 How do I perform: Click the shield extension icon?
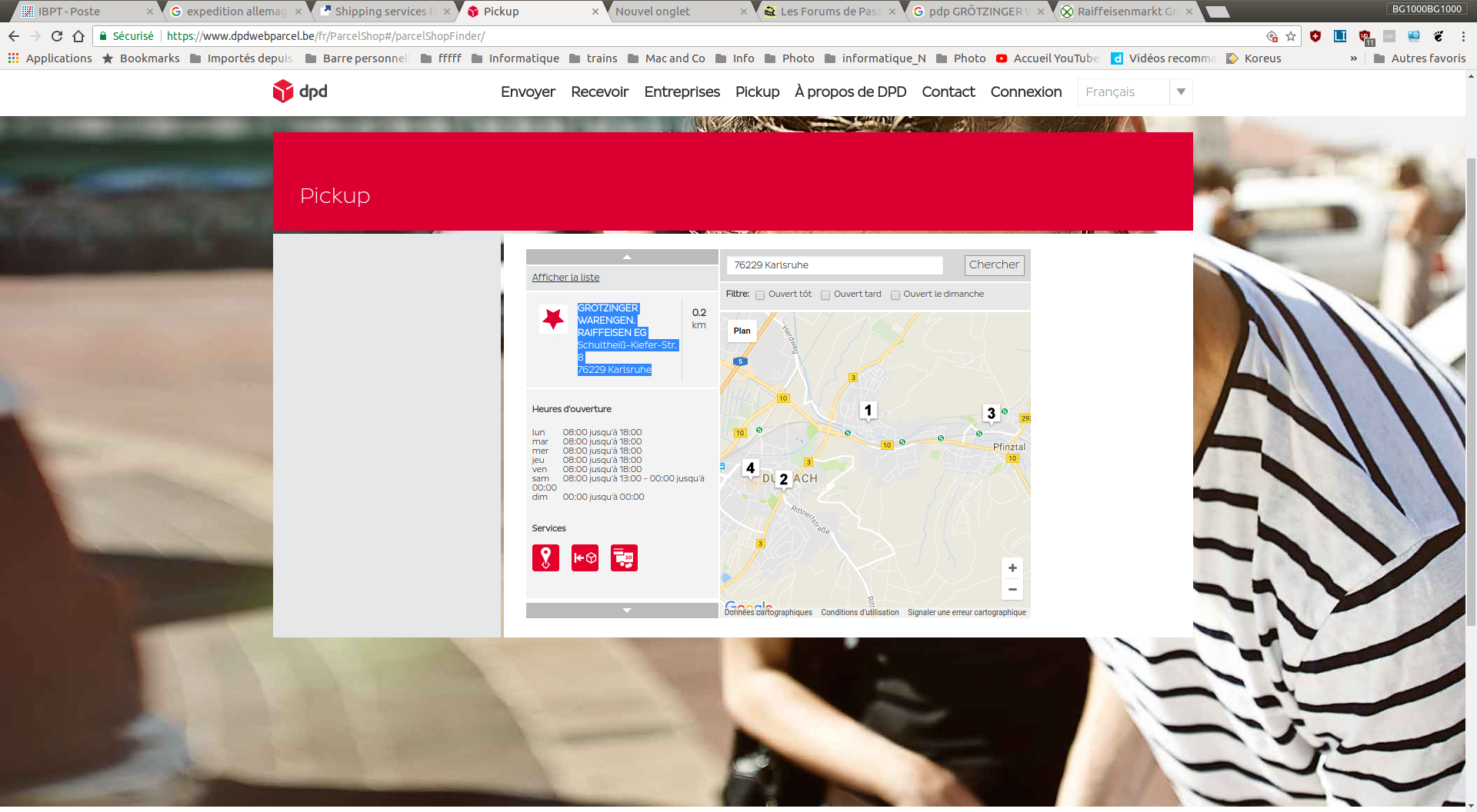coord(1315,36)
